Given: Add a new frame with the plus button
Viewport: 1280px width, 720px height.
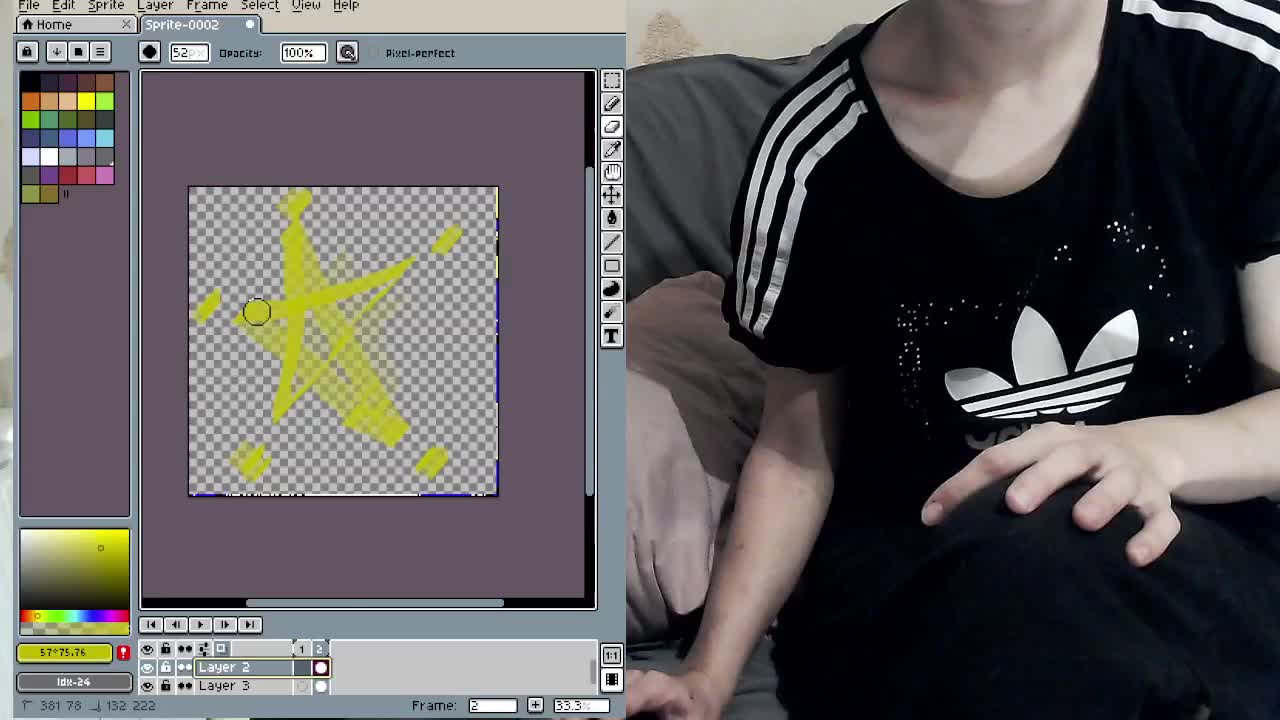Looking at the screenshot, I should point(535,705).
